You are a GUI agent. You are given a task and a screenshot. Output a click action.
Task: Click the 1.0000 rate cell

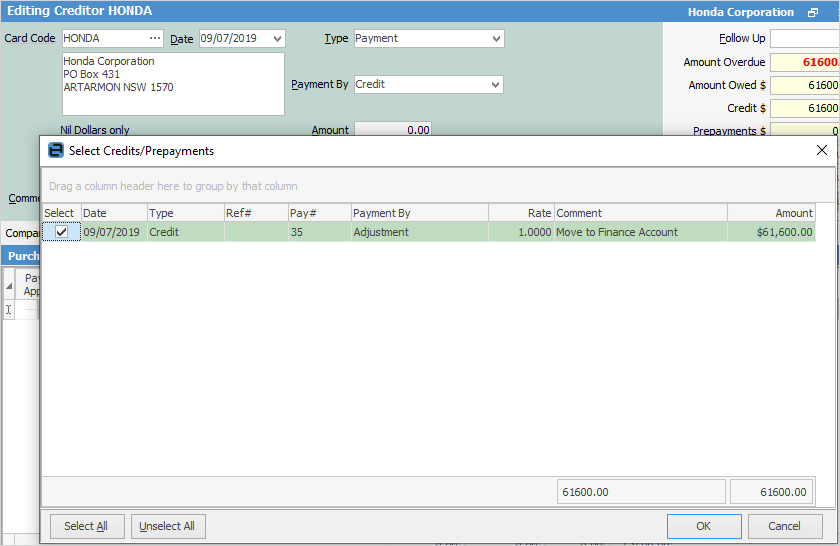(x=521, y=232)
